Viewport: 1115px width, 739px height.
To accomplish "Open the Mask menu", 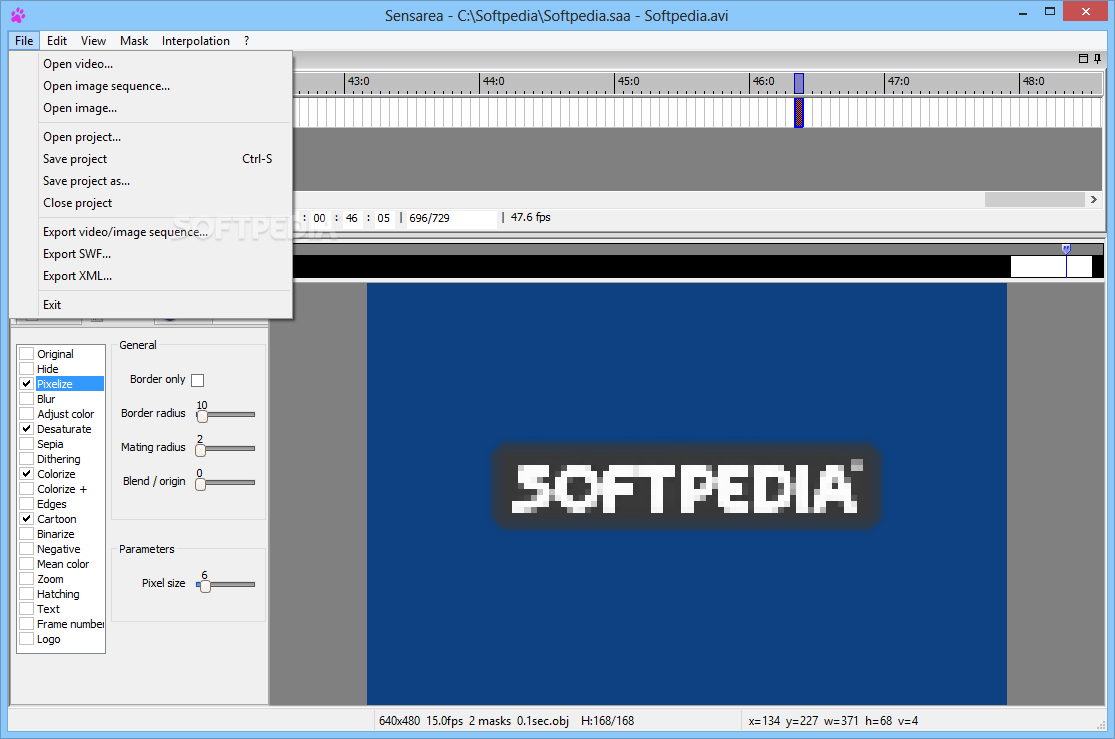I will (134, 41).
